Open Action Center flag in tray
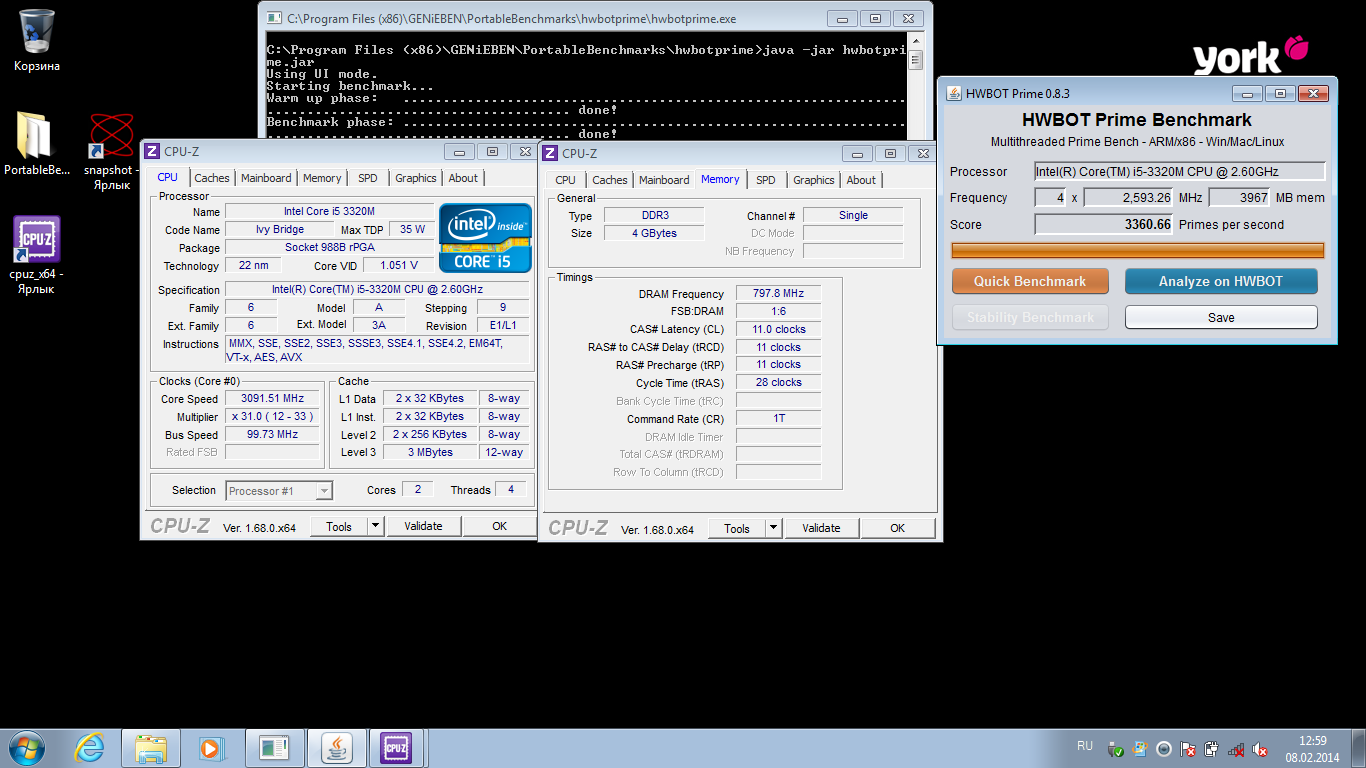1366x768 pixels. pos(1188,749)
